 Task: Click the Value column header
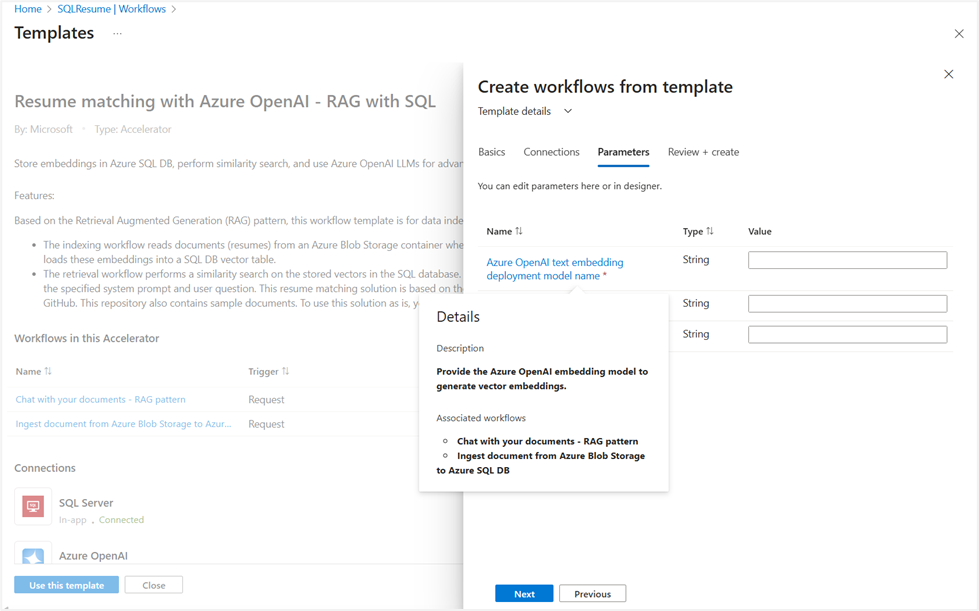point(760,231)
